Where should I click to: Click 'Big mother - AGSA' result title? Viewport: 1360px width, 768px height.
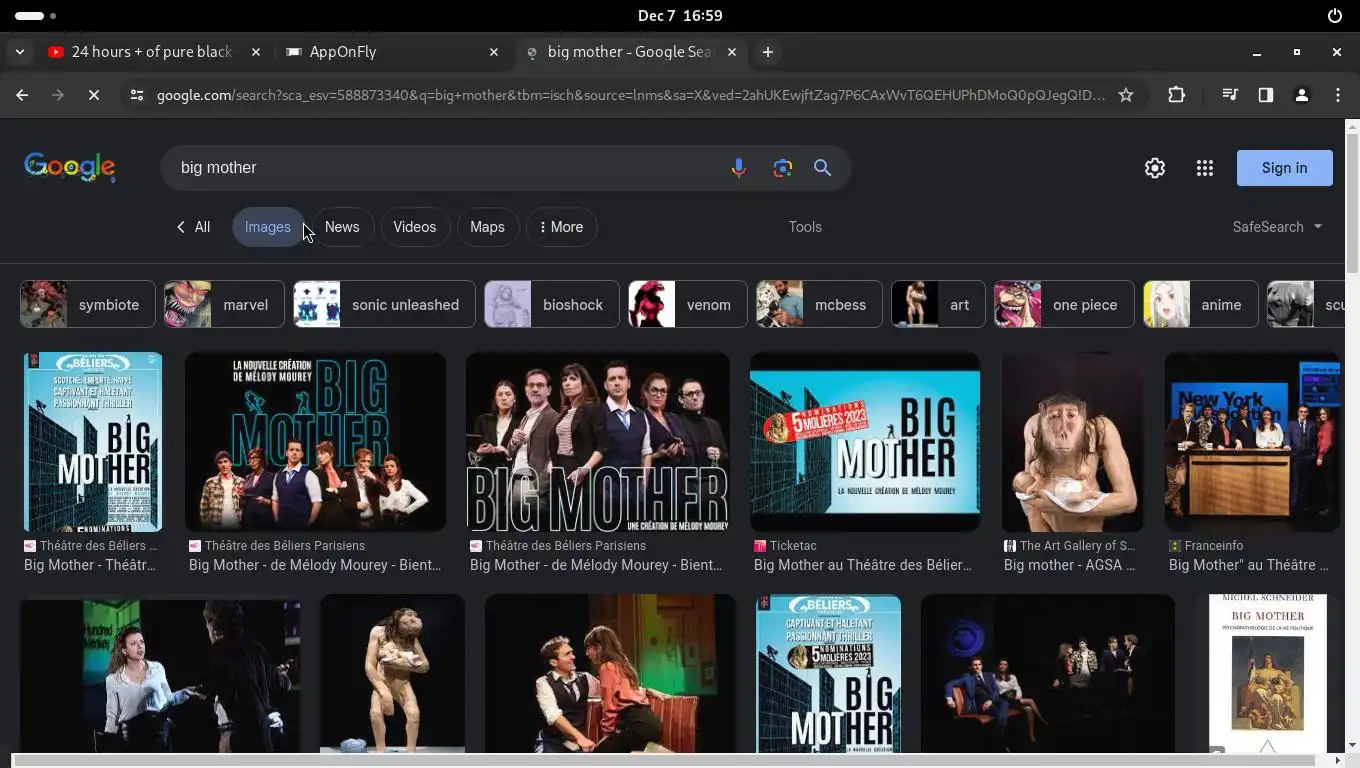1070,565
